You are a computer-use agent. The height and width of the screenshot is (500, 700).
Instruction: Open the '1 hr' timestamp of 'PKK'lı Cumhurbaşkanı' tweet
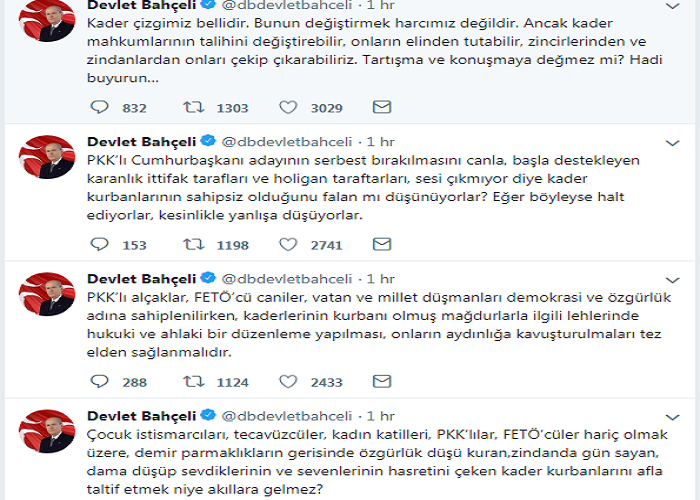click(x=382, y=140)
